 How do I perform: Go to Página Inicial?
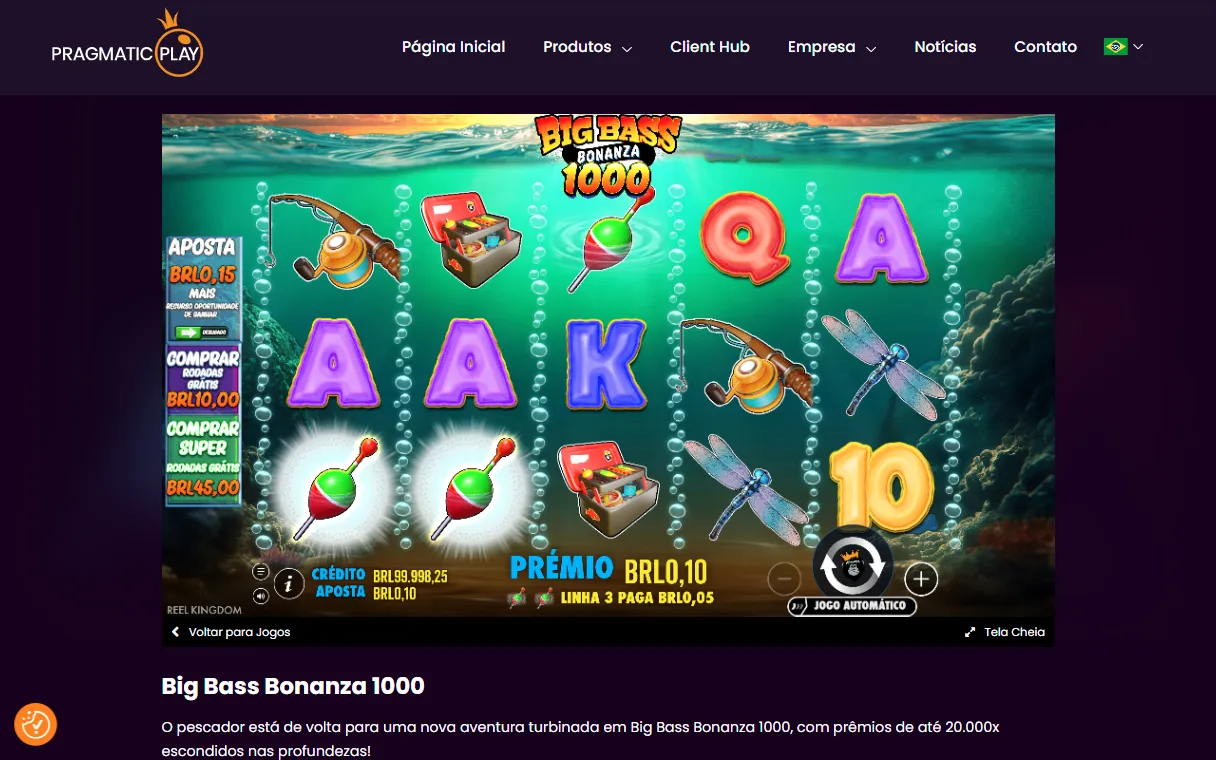pyautogui.click(x=453, y=47)
